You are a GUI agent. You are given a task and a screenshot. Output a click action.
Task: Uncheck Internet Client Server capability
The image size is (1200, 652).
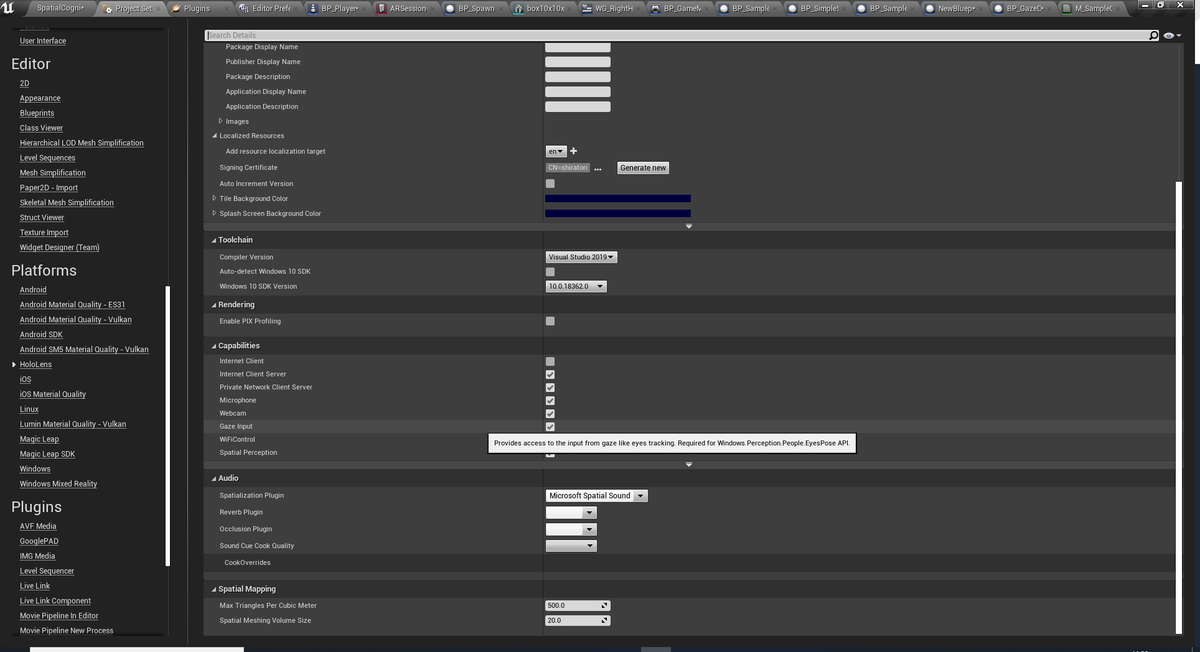[x=550, y=374]
